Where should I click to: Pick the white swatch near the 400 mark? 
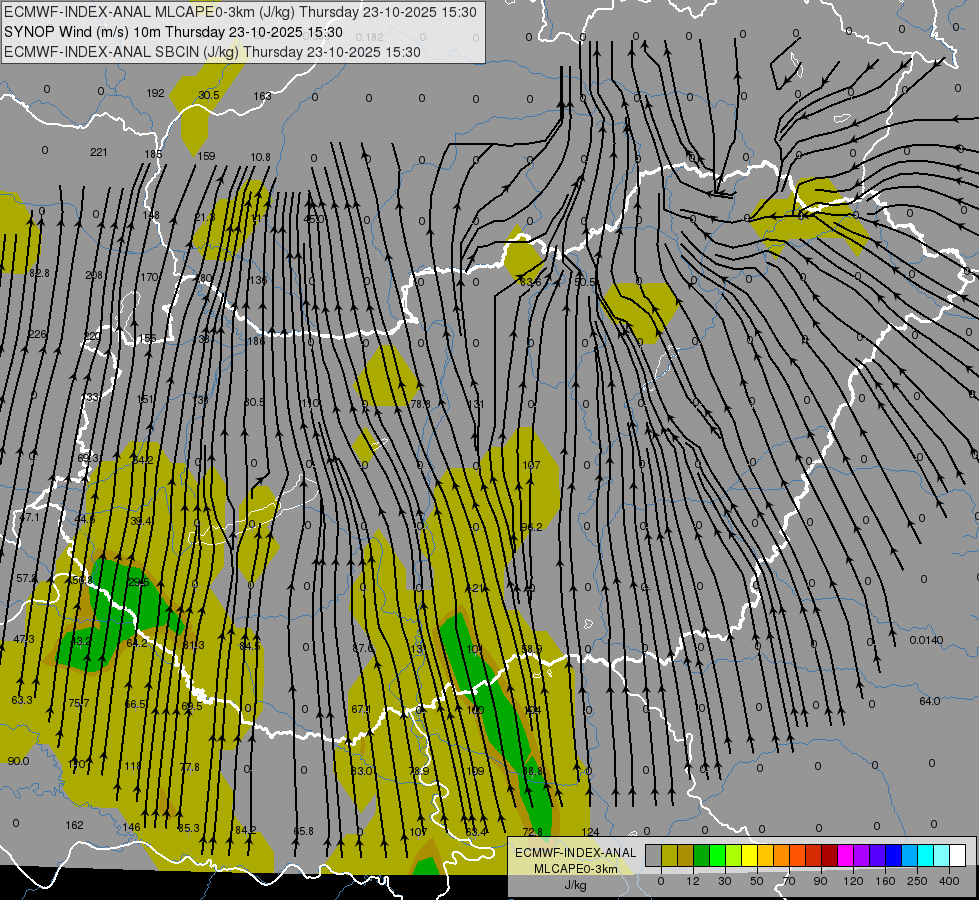(957, 855)
